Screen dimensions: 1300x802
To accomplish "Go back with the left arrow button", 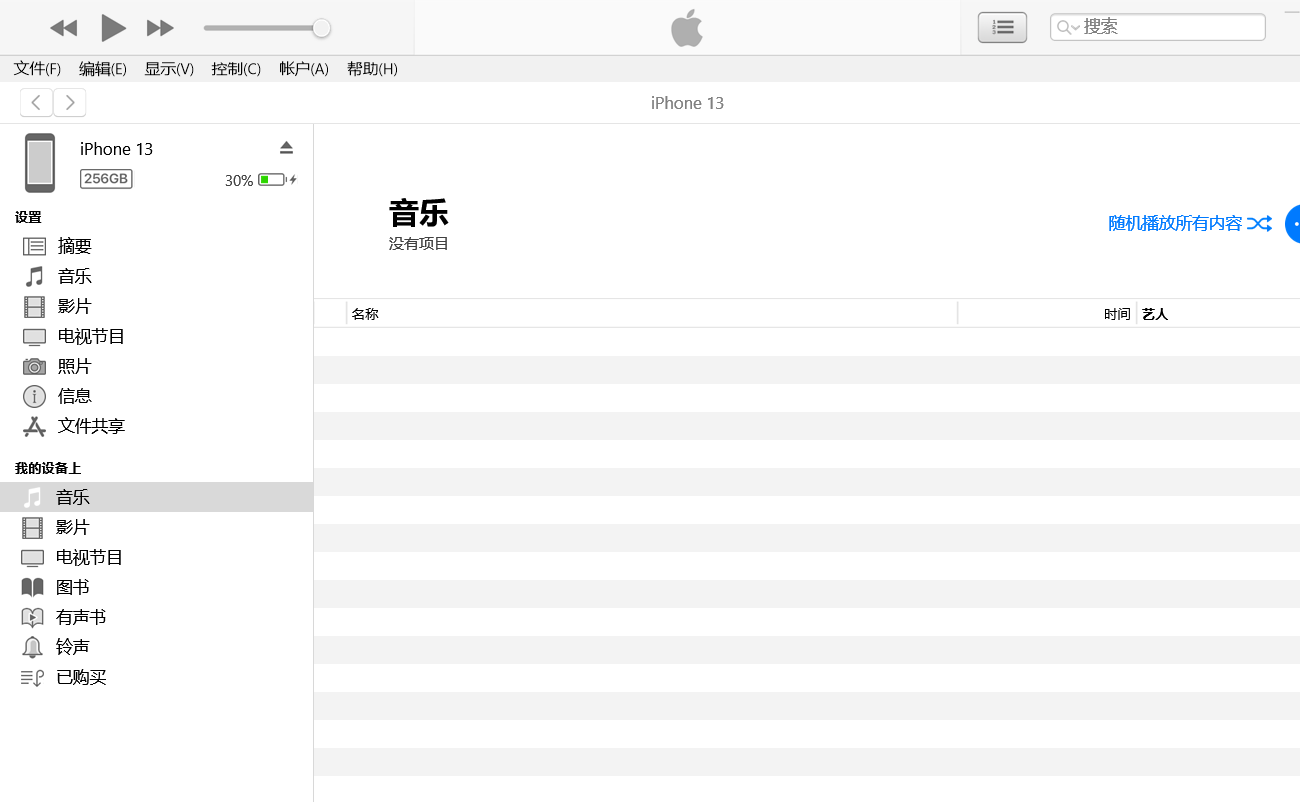I will (x=36, y=102).
